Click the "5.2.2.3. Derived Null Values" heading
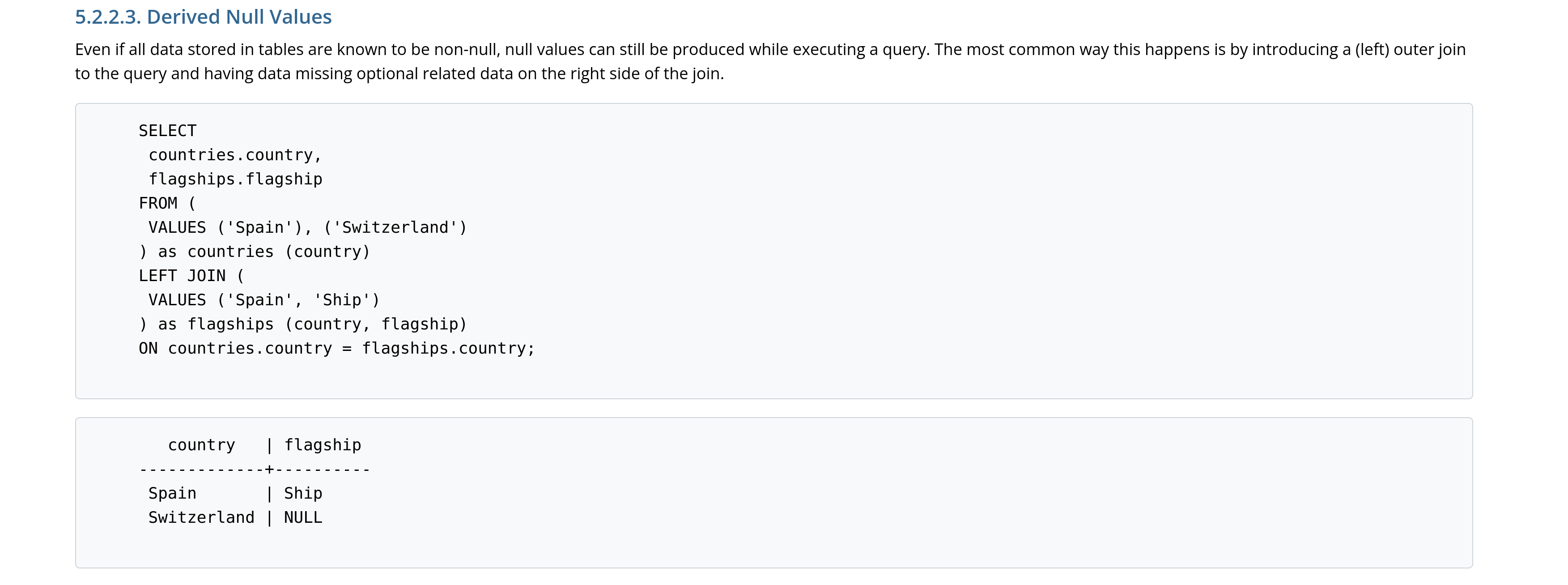 tap(203, 17)
